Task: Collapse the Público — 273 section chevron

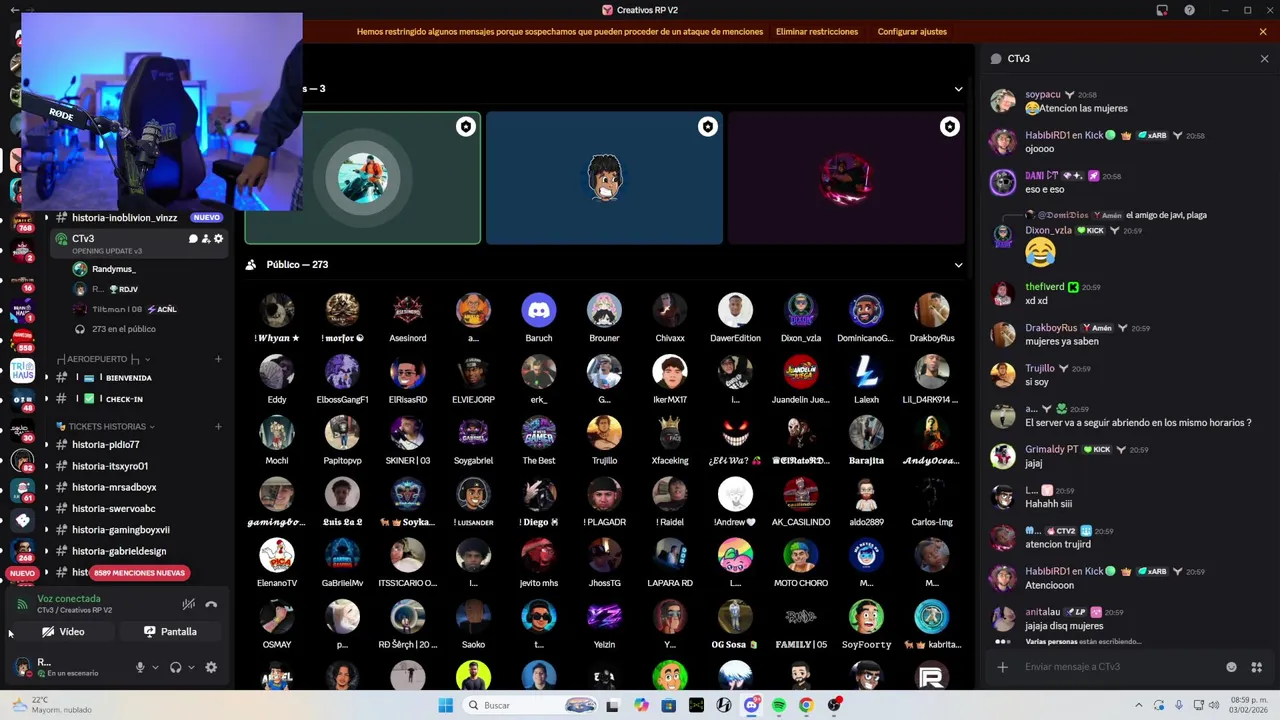Action: [958, 265]
